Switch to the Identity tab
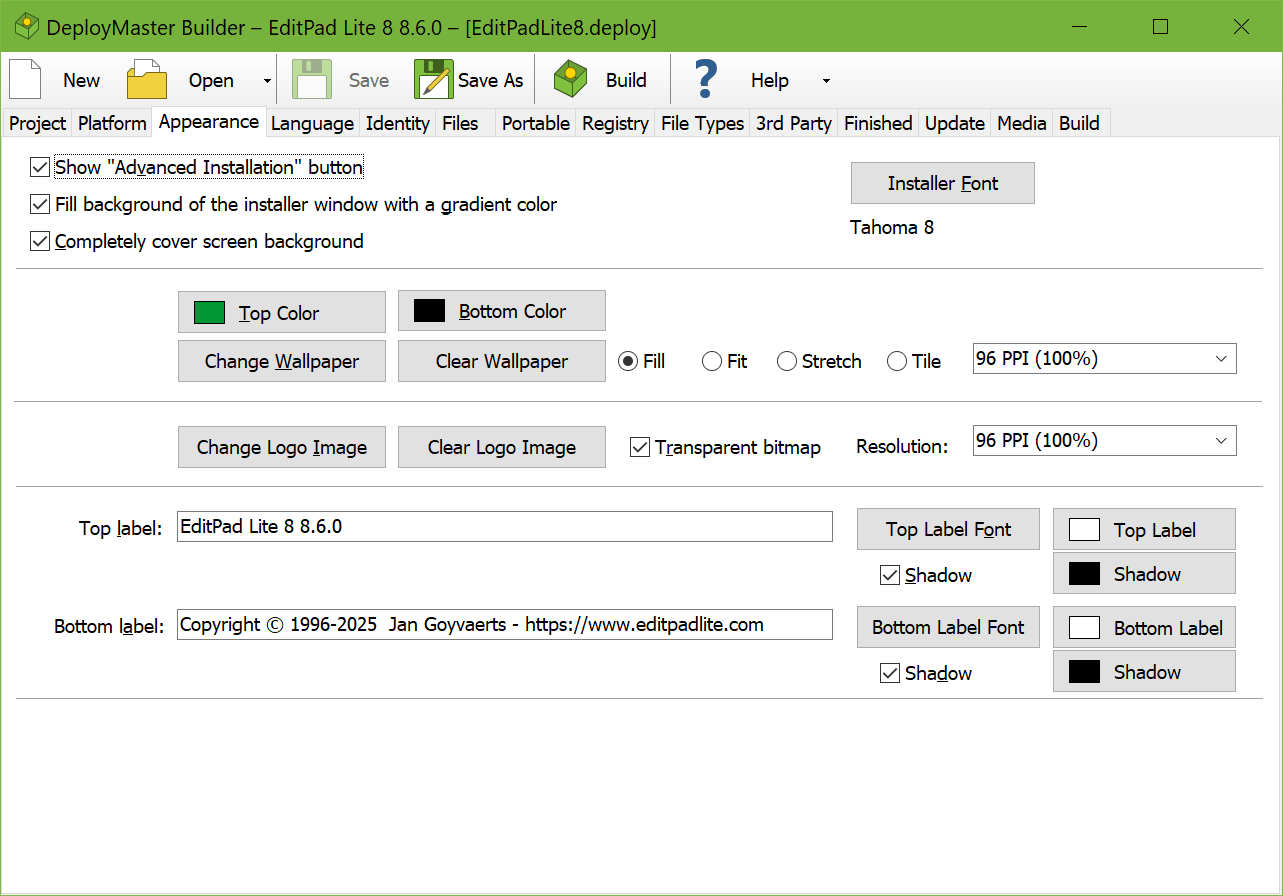The width and height of the screenshot is (1283, 896). pos(398,123)
